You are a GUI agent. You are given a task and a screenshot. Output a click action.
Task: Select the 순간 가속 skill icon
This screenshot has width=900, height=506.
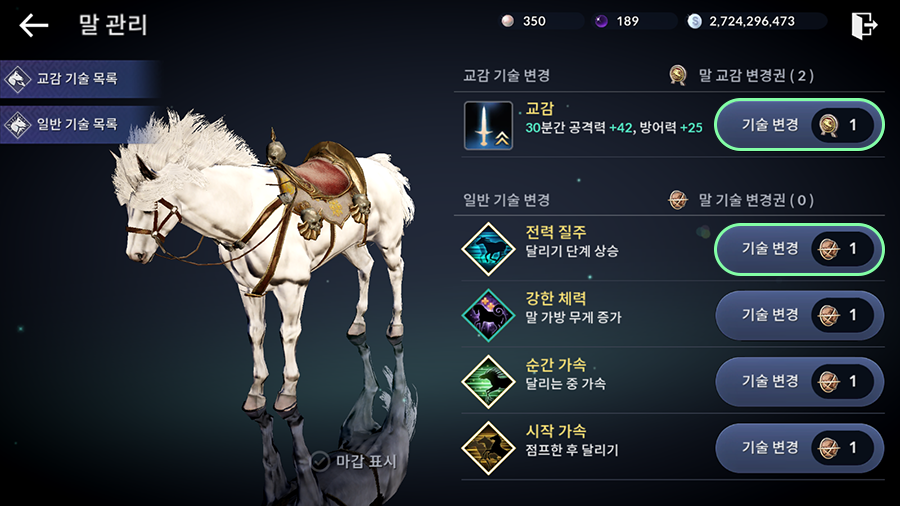pos(488,382)
